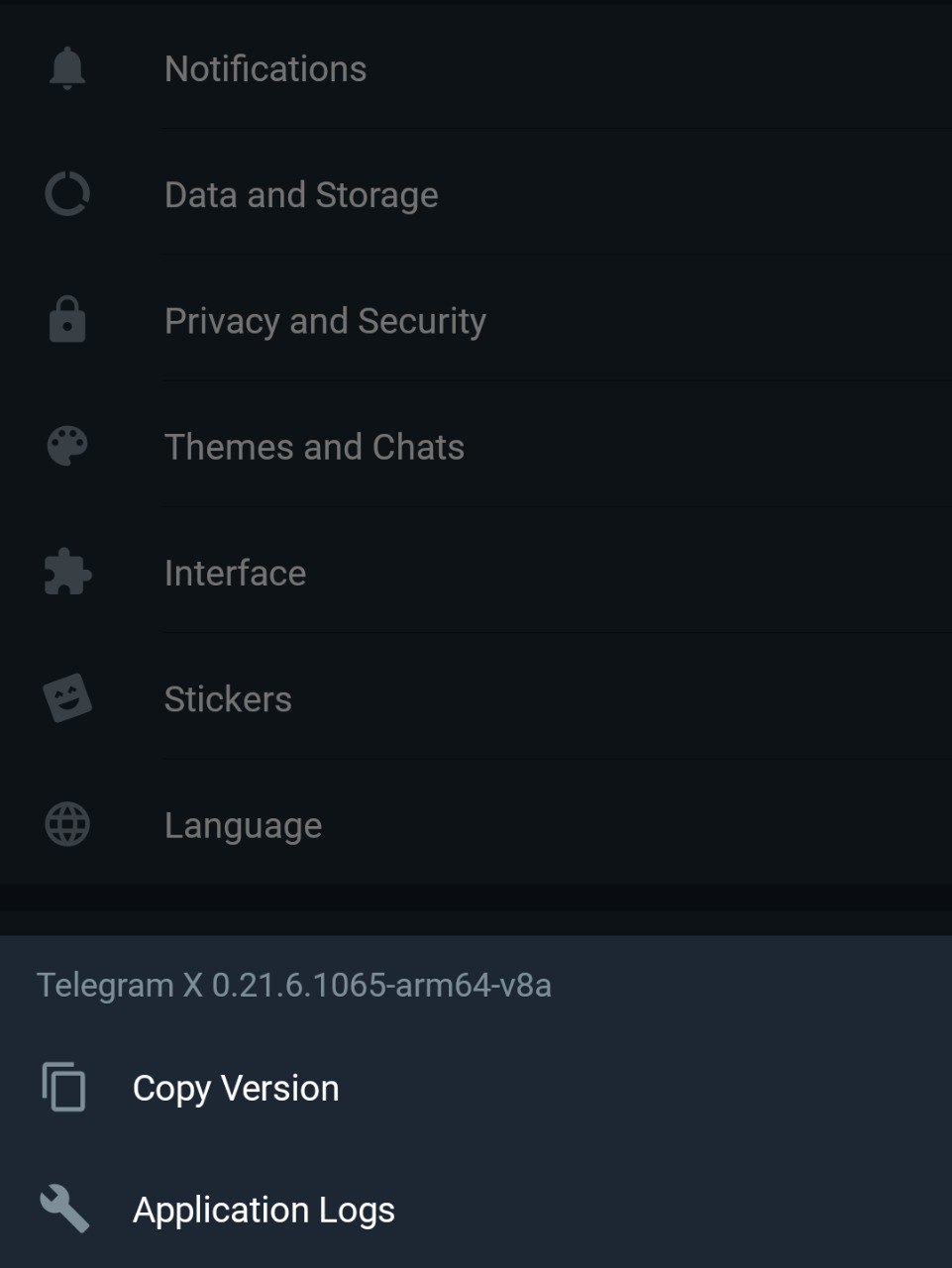Tap the Stickers smiley icon
The height and width of the screenshot is (1268, 952).
(x=67, y=698)
